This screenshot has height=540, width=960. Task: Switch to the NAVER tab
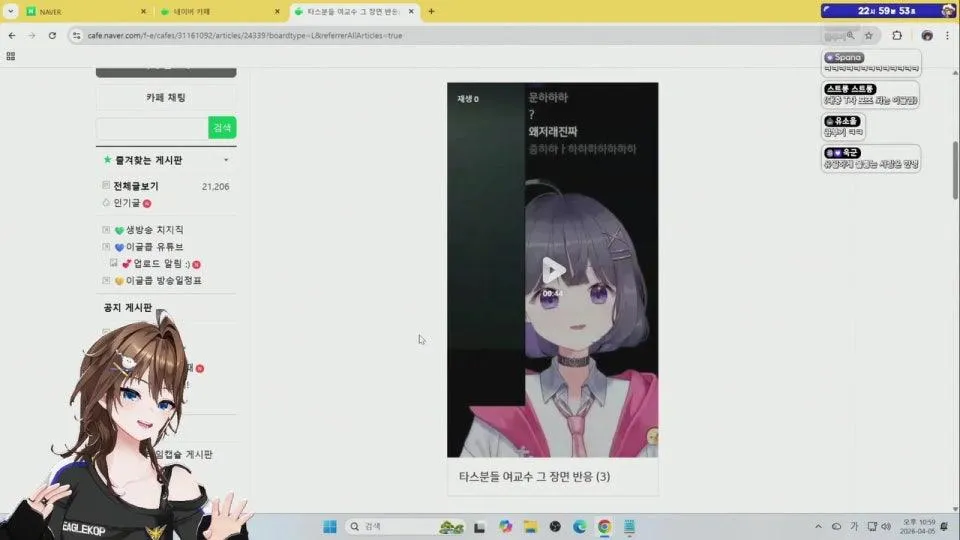tap(86, 12)
